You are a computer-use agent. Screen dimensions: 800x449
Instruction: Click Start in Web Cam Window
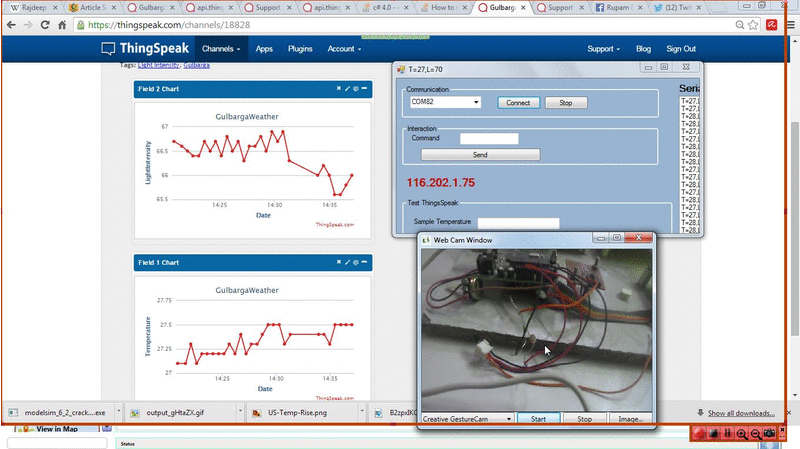538,419
